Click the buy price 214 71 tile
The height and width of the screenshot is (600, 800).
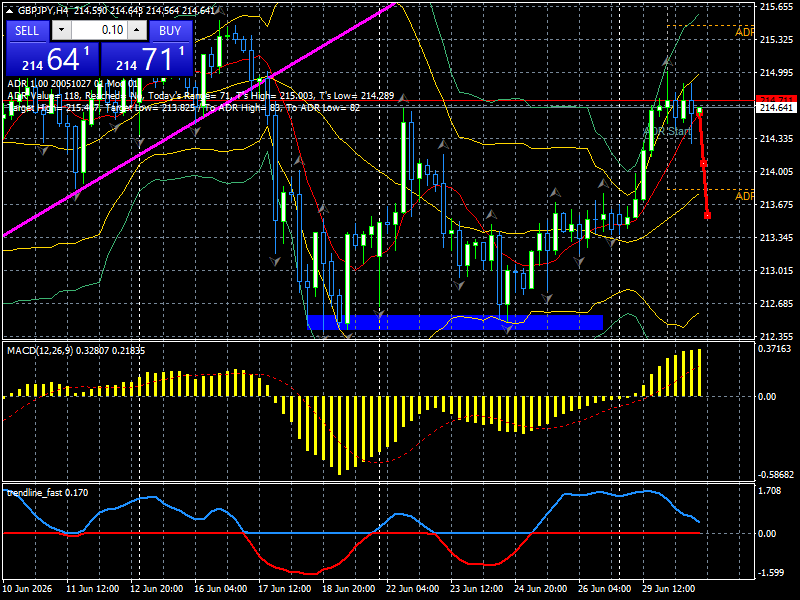click(x=147, y=59)
